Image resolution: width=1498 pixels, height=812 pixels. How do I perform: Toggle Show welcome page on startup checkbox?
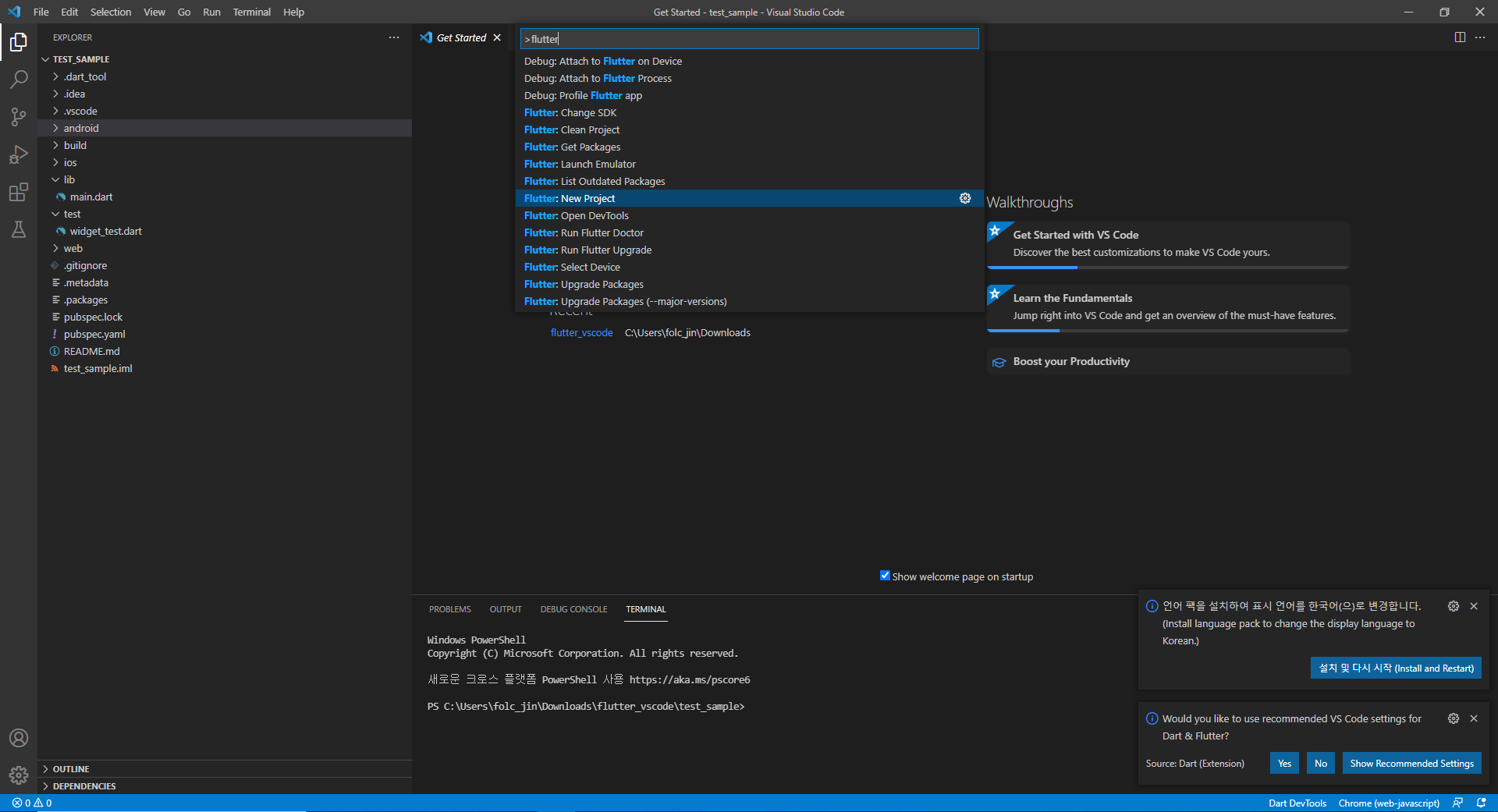885,576
